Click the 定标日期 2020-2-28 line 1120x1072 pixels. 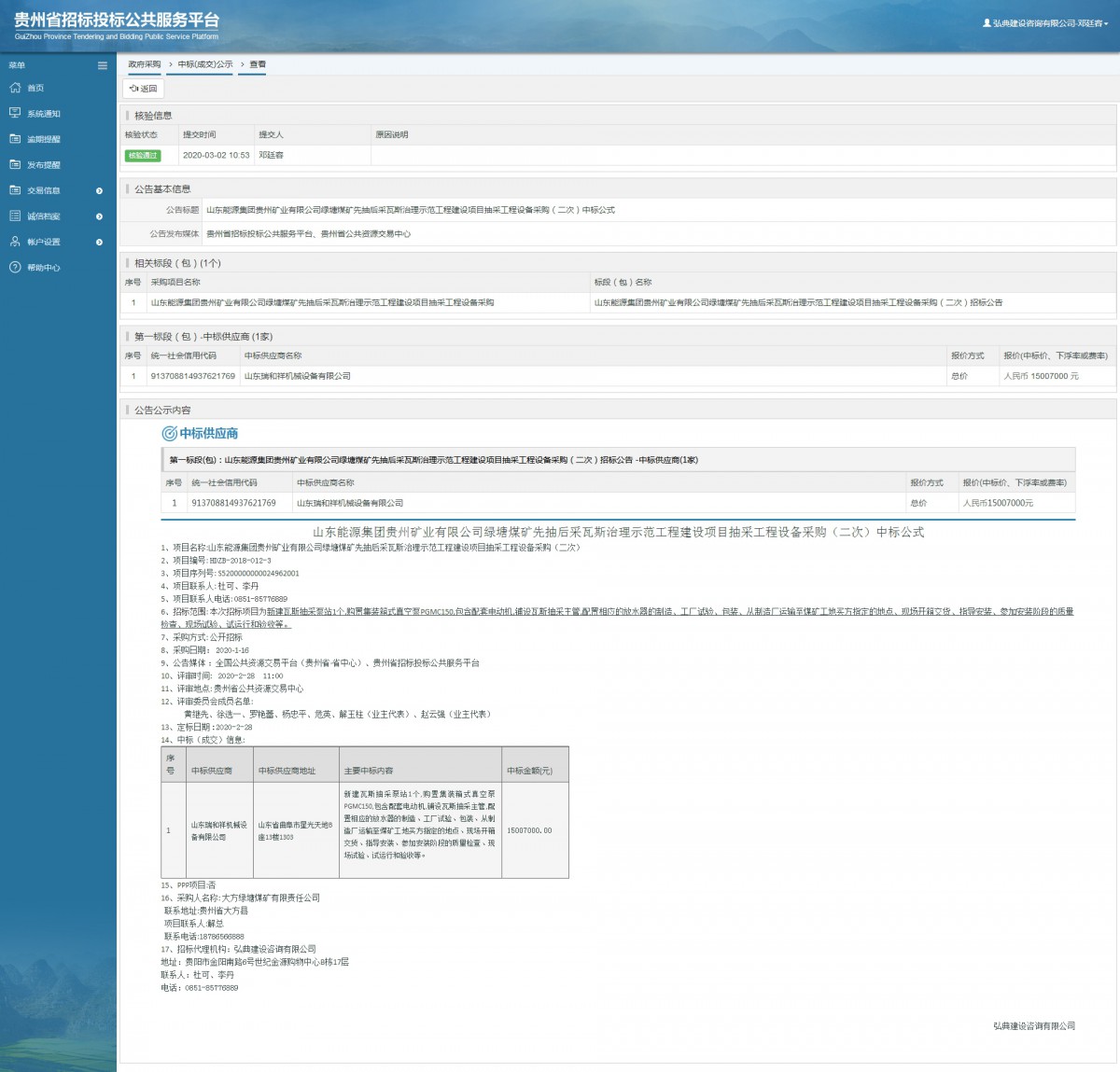pos(207,727)
